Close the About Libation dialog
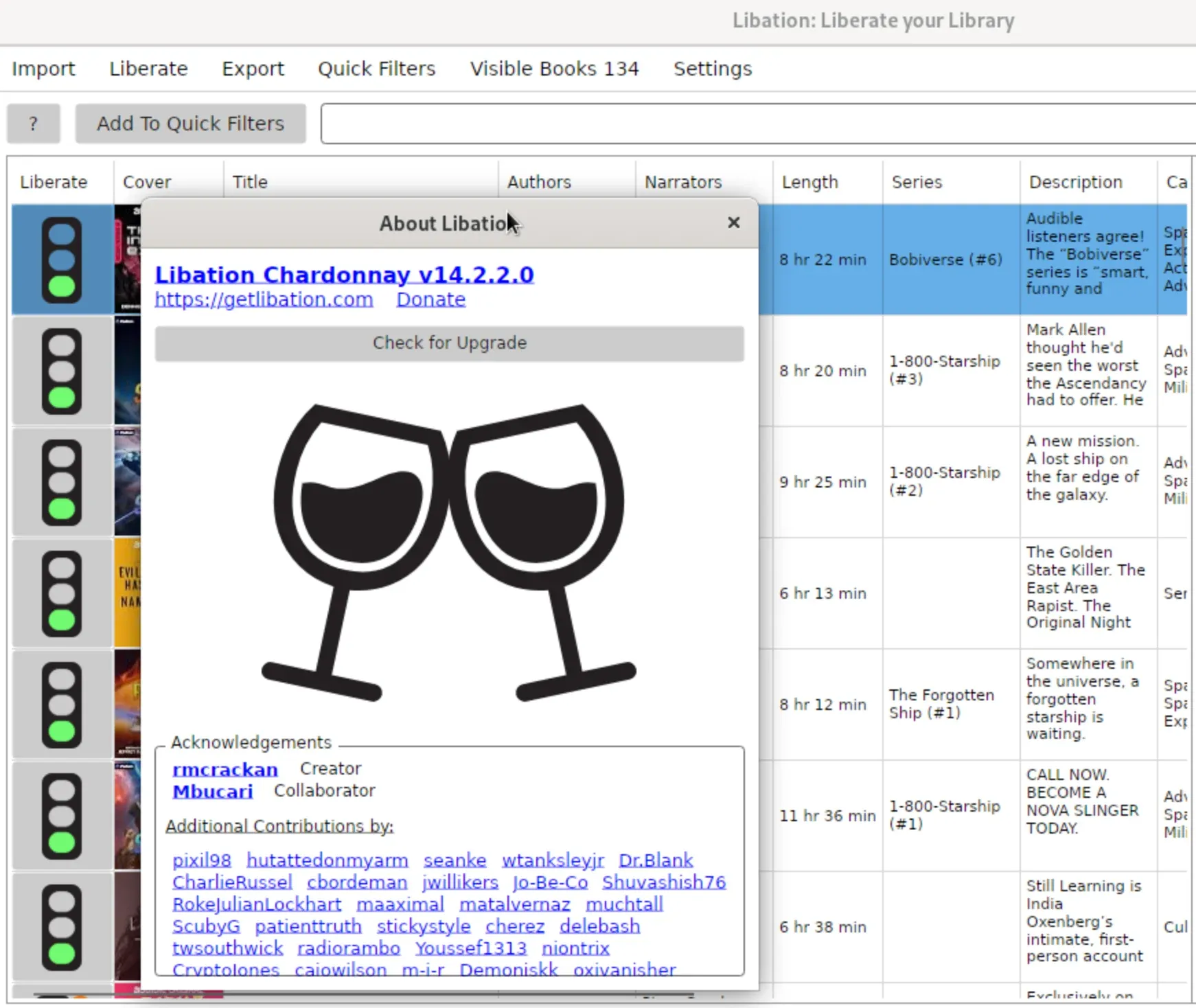 click(x=733, y=222)
